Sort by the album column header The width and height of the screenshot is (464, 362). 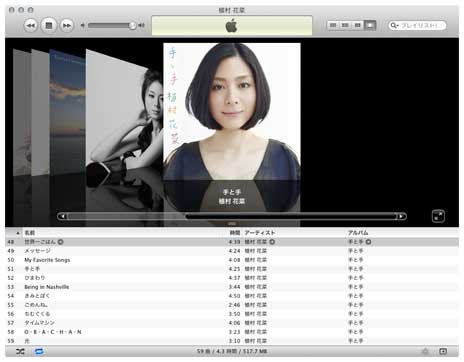coord(358,233)
